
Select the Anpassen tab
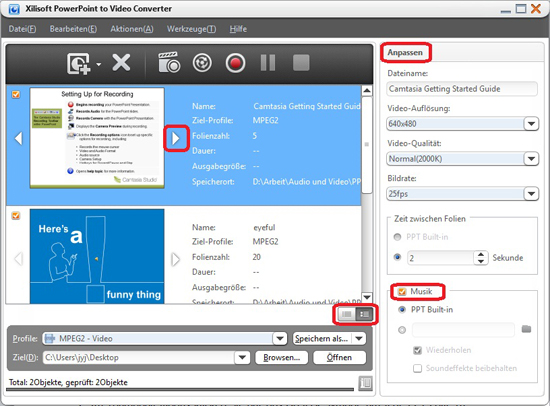point(405,53)
